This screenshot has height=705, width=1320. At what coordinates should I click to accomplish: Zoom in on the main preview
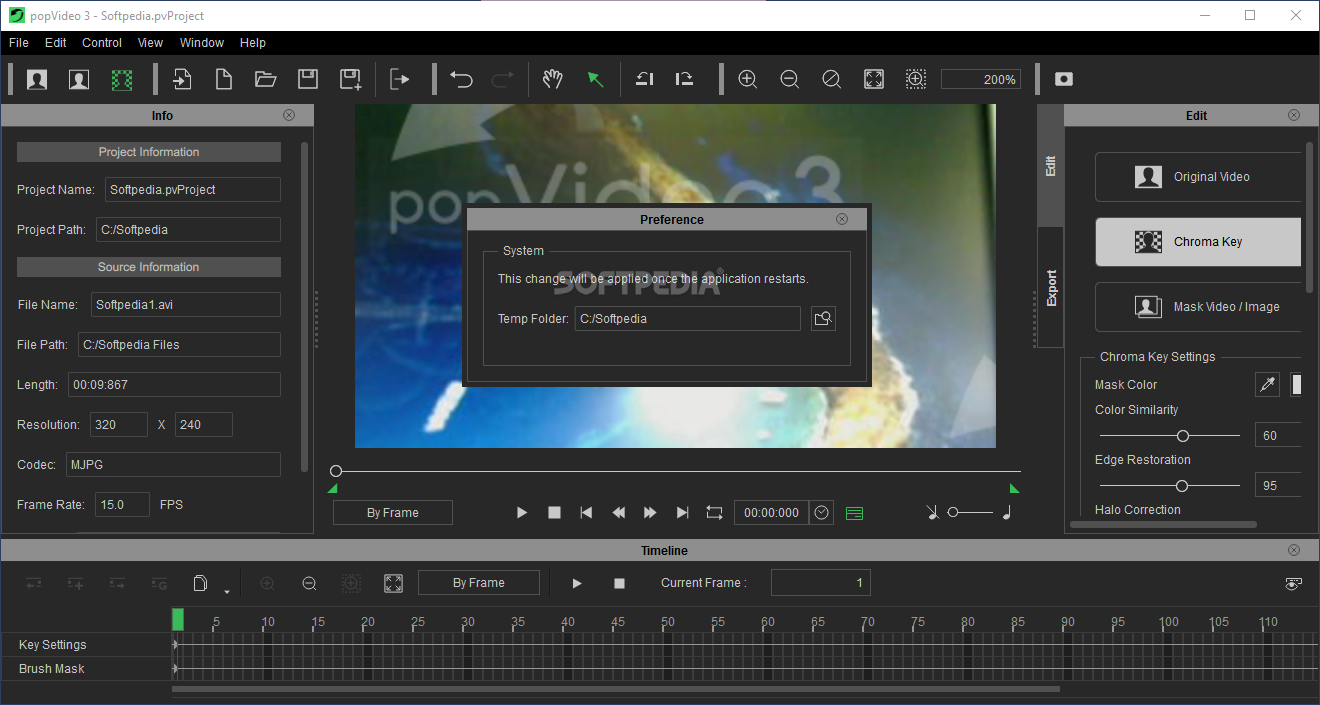click(x=747, y=79)
